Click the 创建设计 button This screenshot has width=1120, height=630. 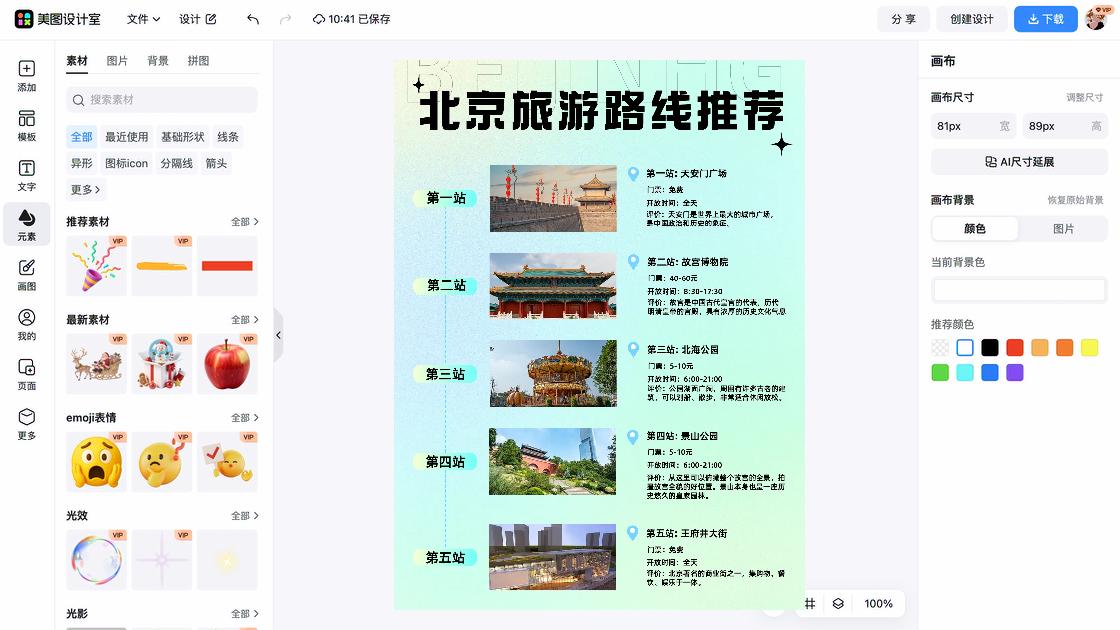coord(971,19)
